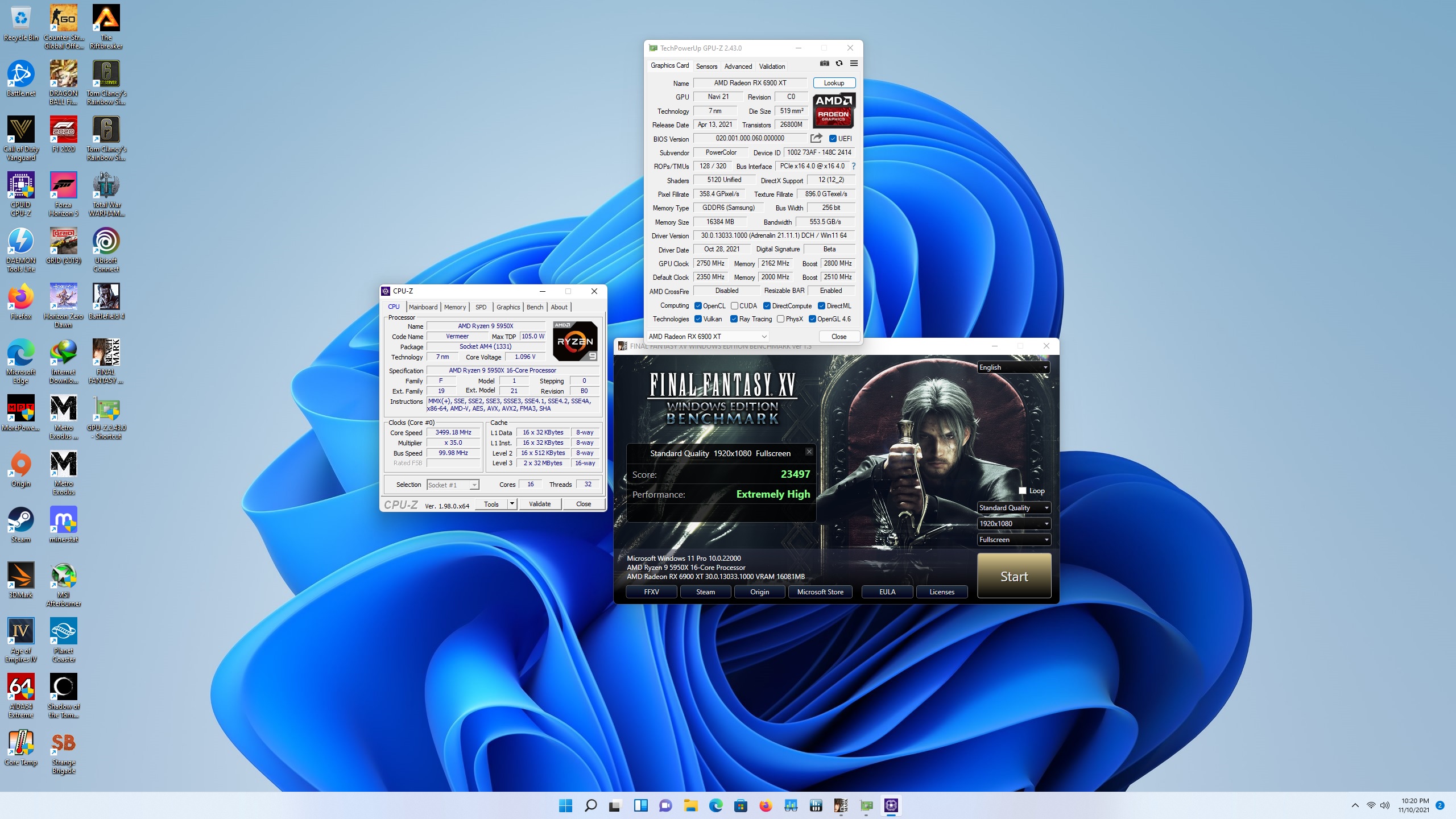Select the 3DMark desktop icon

click(x=21, y=580)
